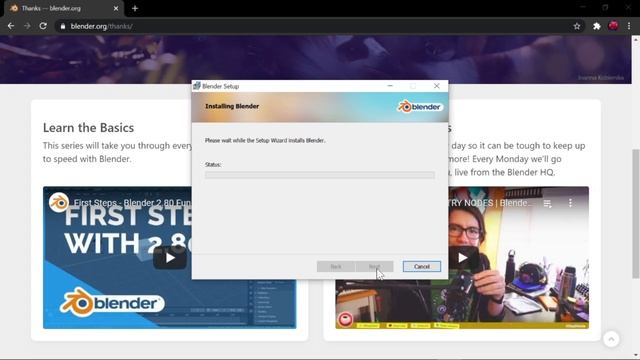
Task: Click the 'live from the Blender HQ' text
Action: coord(504,172)
